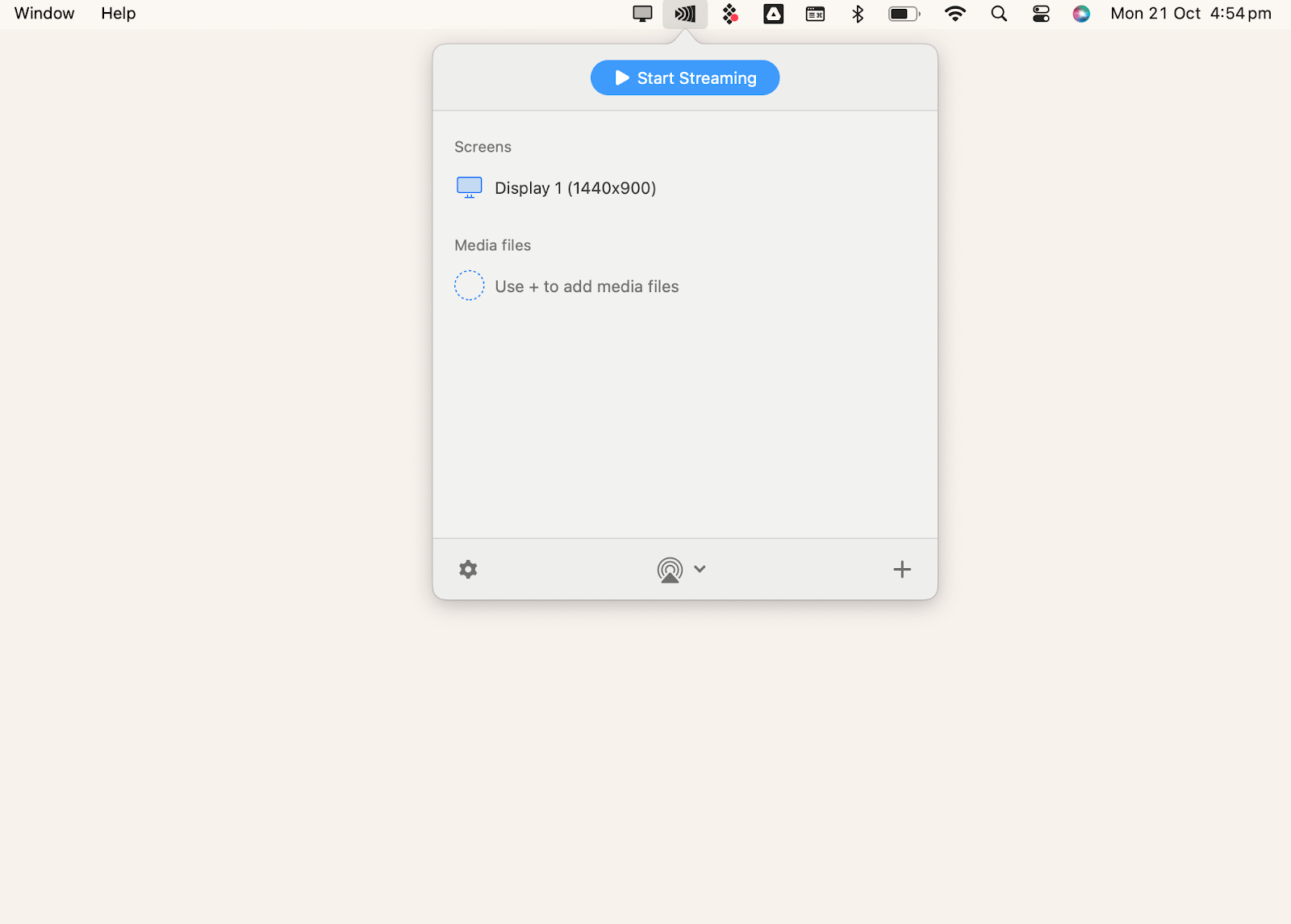Click the Display 1 monitor icon
Image resolution: width=1291 pixels, height=924 pixels.
(469, 187)
